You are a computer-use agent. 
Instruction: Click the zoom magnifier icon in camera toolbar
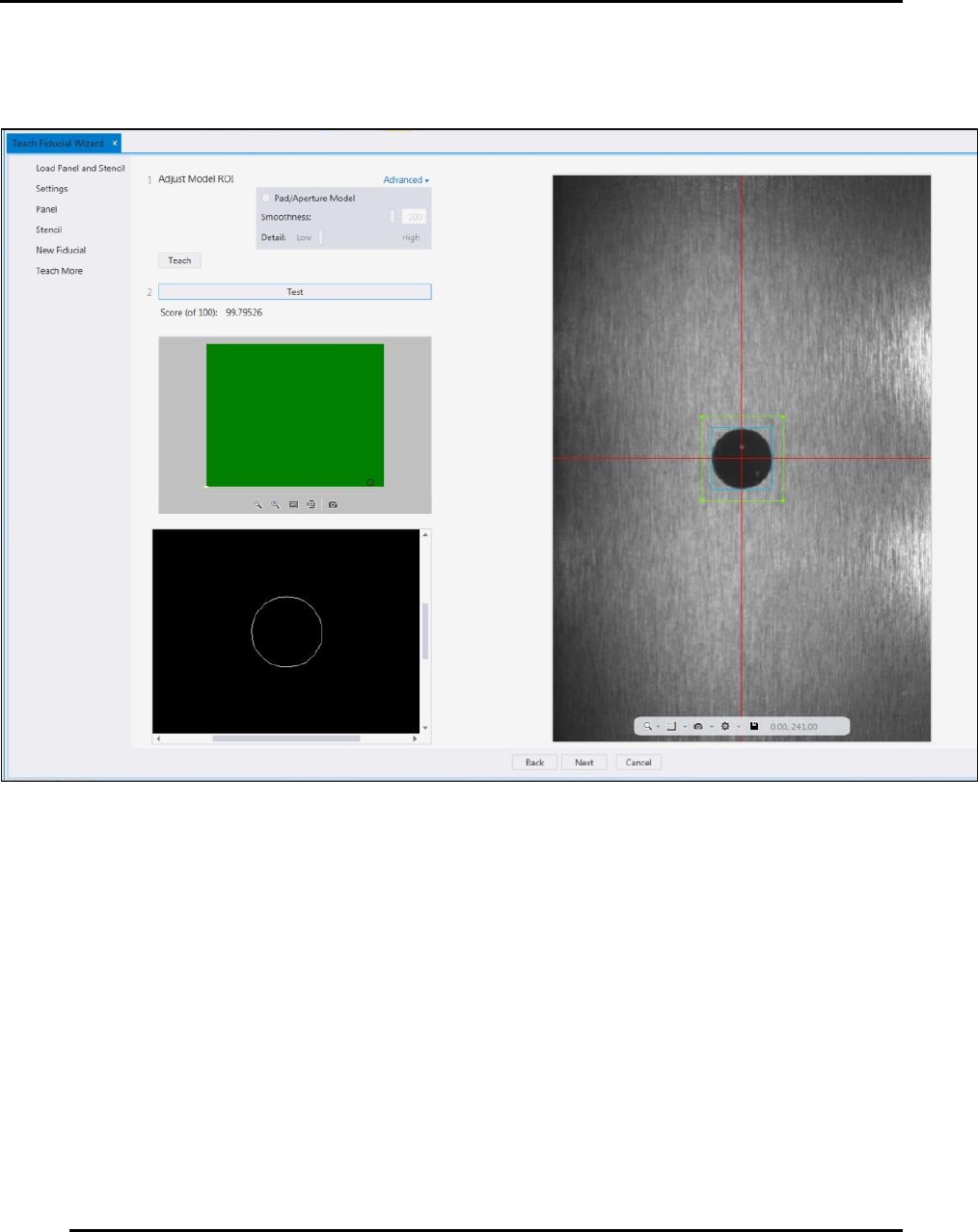click(x=648, y=726)
